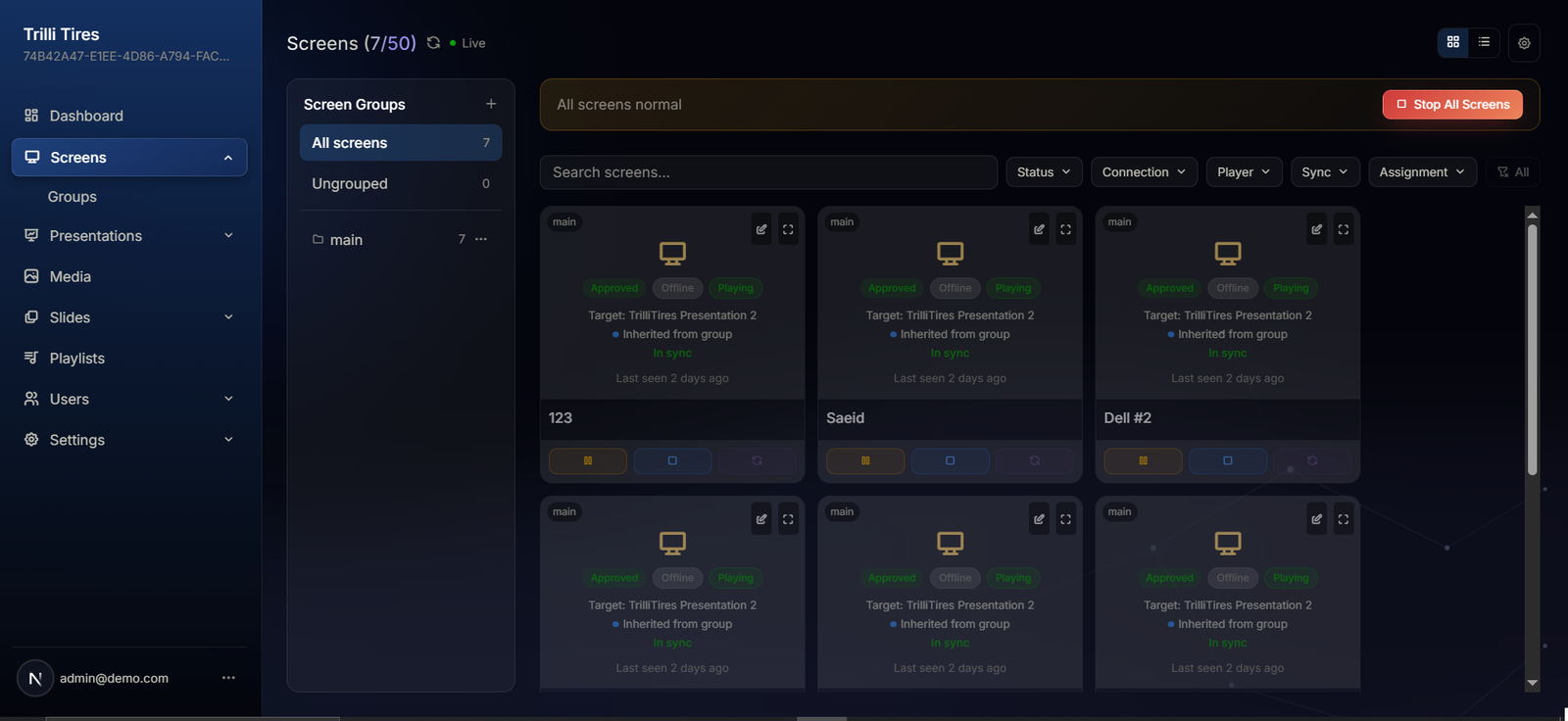Click the edit icon on the Dell #2 card
This screenshot has width=1568, height=721.
[1317, 229]
